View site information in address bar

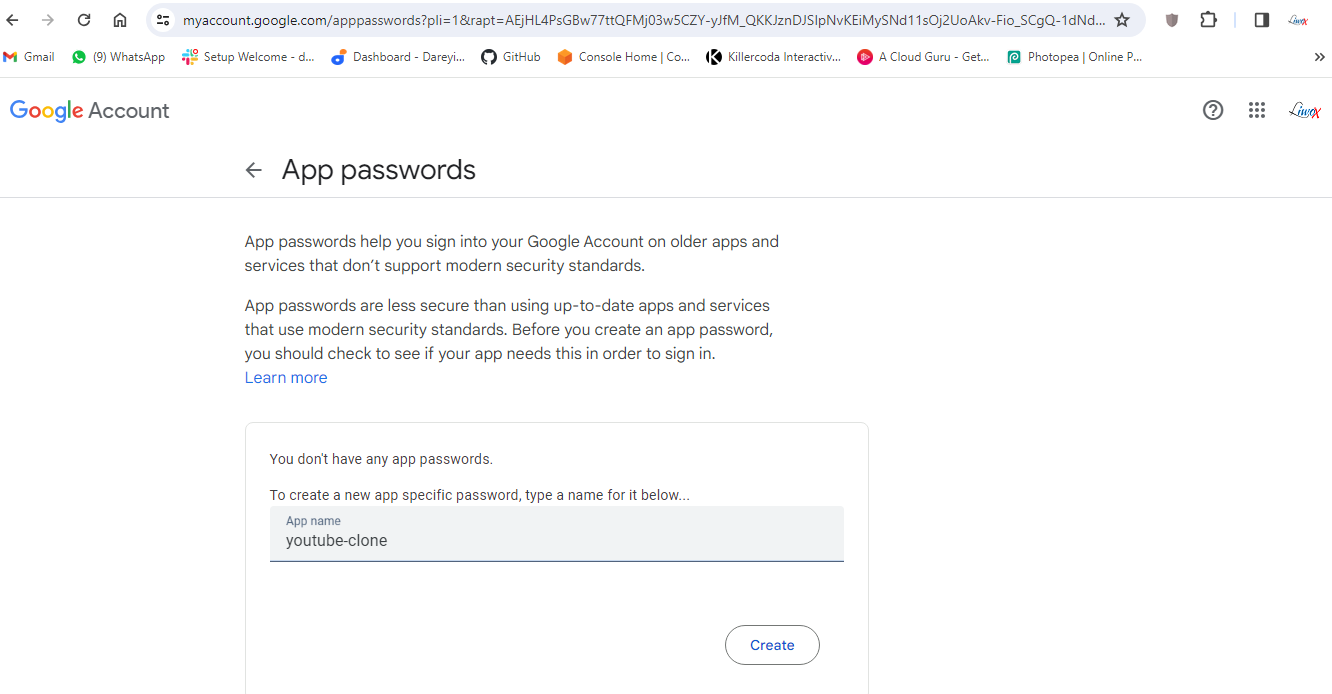pyautogui.click(x=164, y=20)
